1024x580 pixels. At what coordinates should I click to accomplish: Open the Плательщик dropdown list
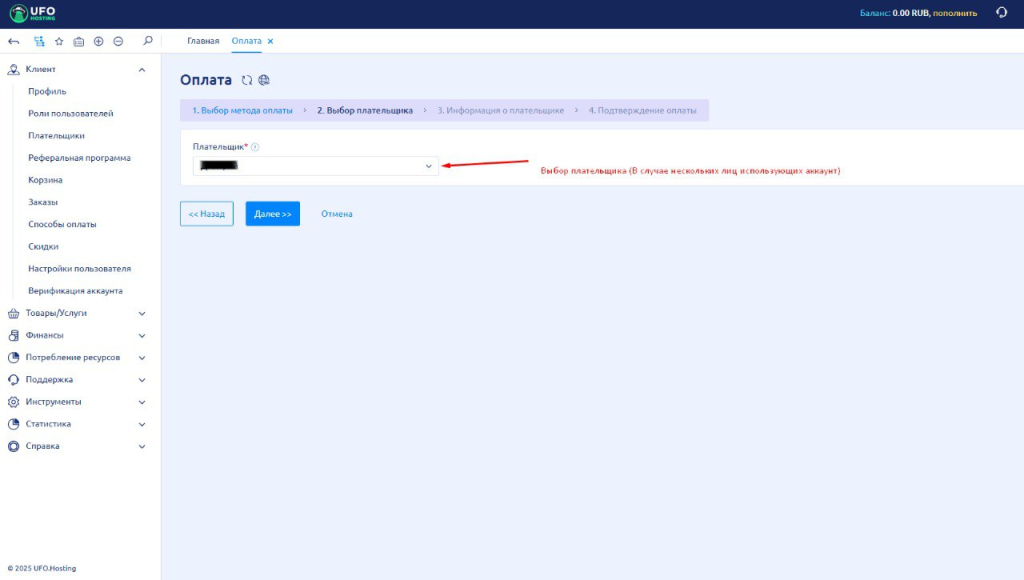315,166
